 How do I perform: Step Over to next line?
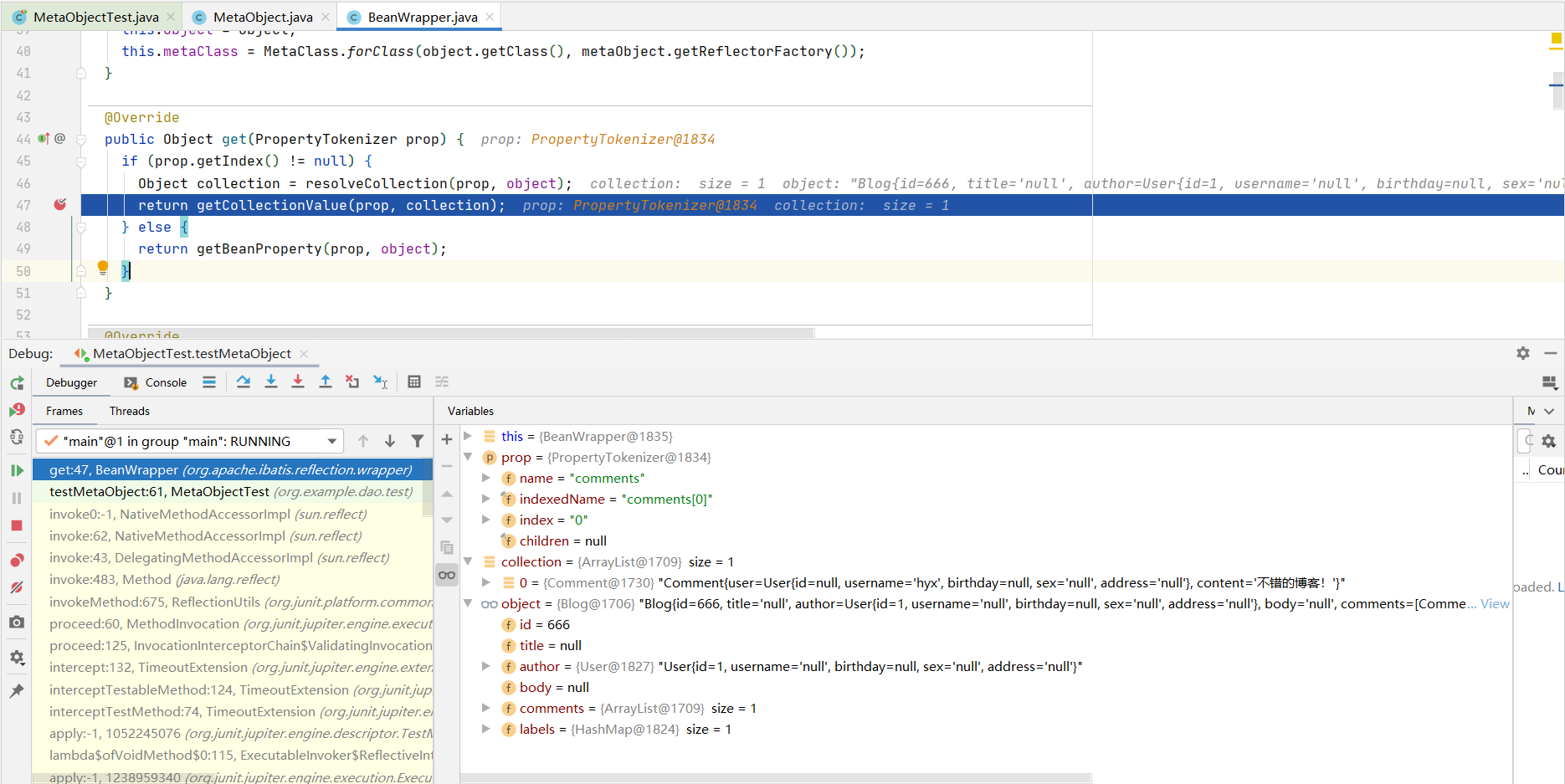pyautogui.click(x=244, y=382)
